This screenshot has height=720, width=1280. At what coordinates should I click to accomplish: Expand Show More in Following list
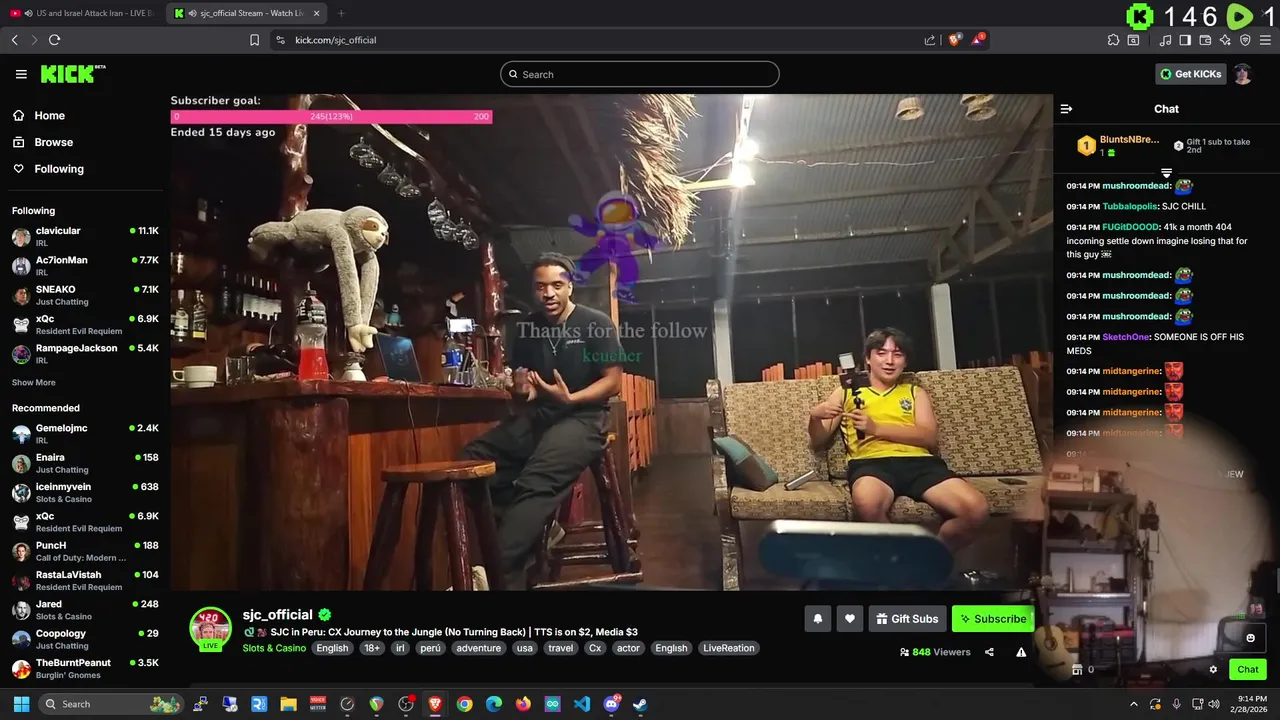tap(34, 383)
